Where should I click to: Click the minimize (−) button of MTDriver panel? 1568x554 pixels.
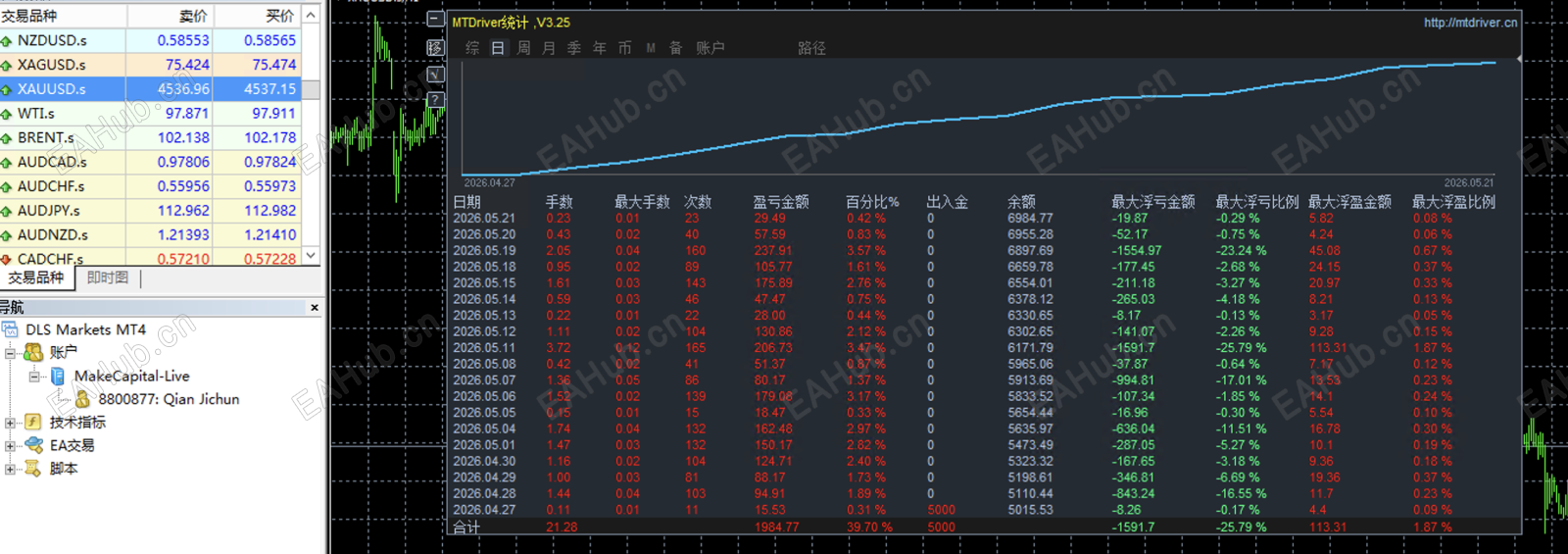coord(436,20)
